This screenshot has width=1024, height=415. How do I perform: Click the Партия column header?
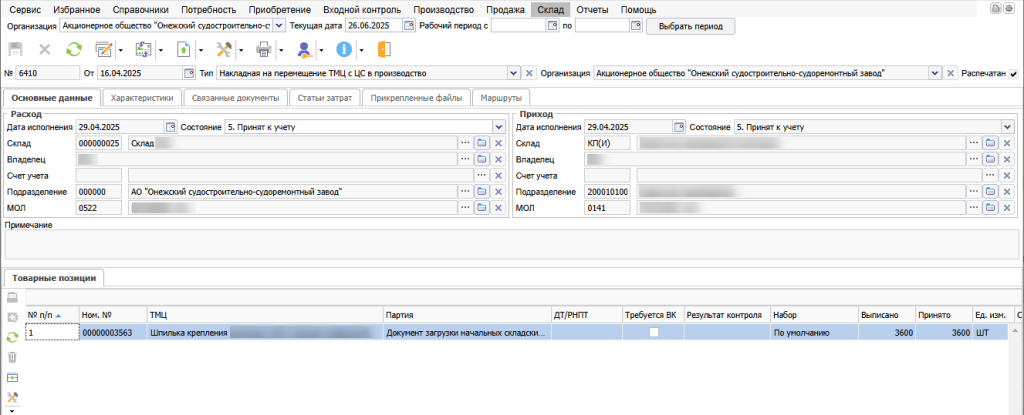point(467,315)
